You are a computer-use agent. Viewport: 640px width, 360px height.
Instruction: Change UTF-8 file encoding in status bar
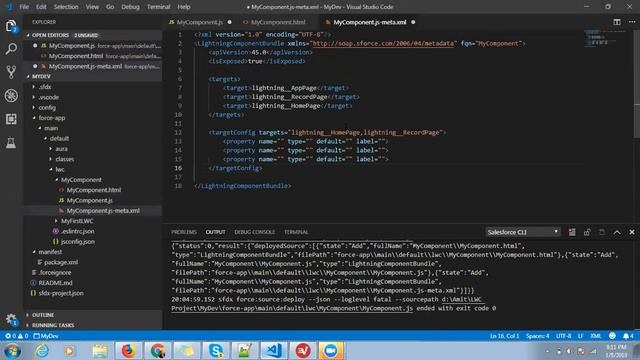click(x=563, y=336)
